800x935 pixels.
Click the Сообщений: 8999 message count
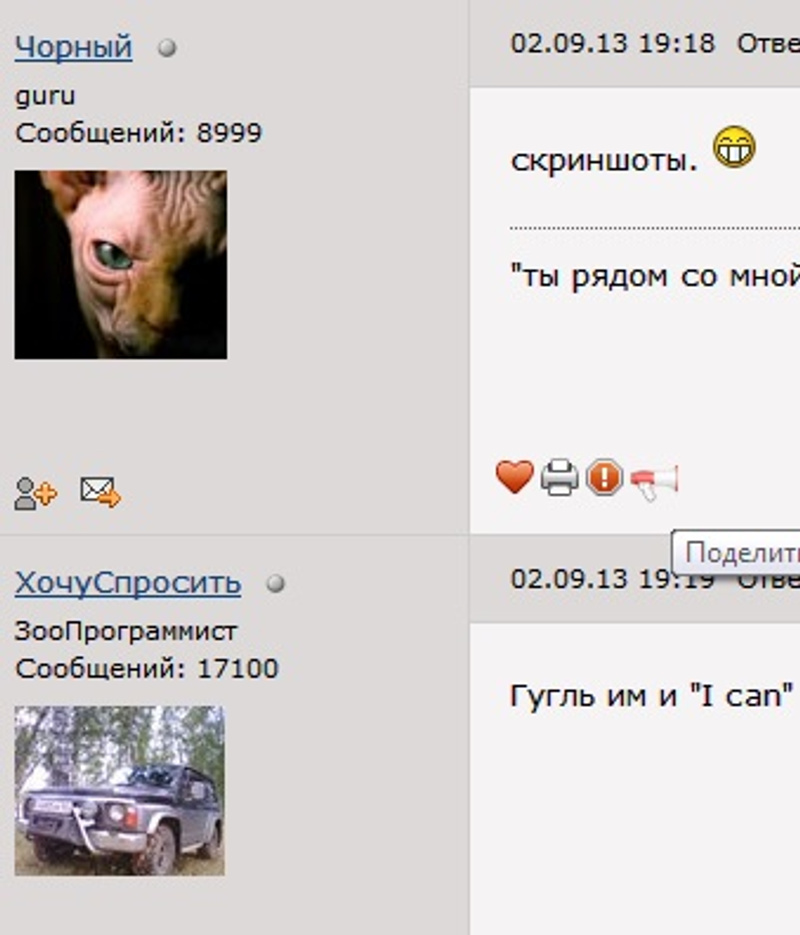click(138, 133)
